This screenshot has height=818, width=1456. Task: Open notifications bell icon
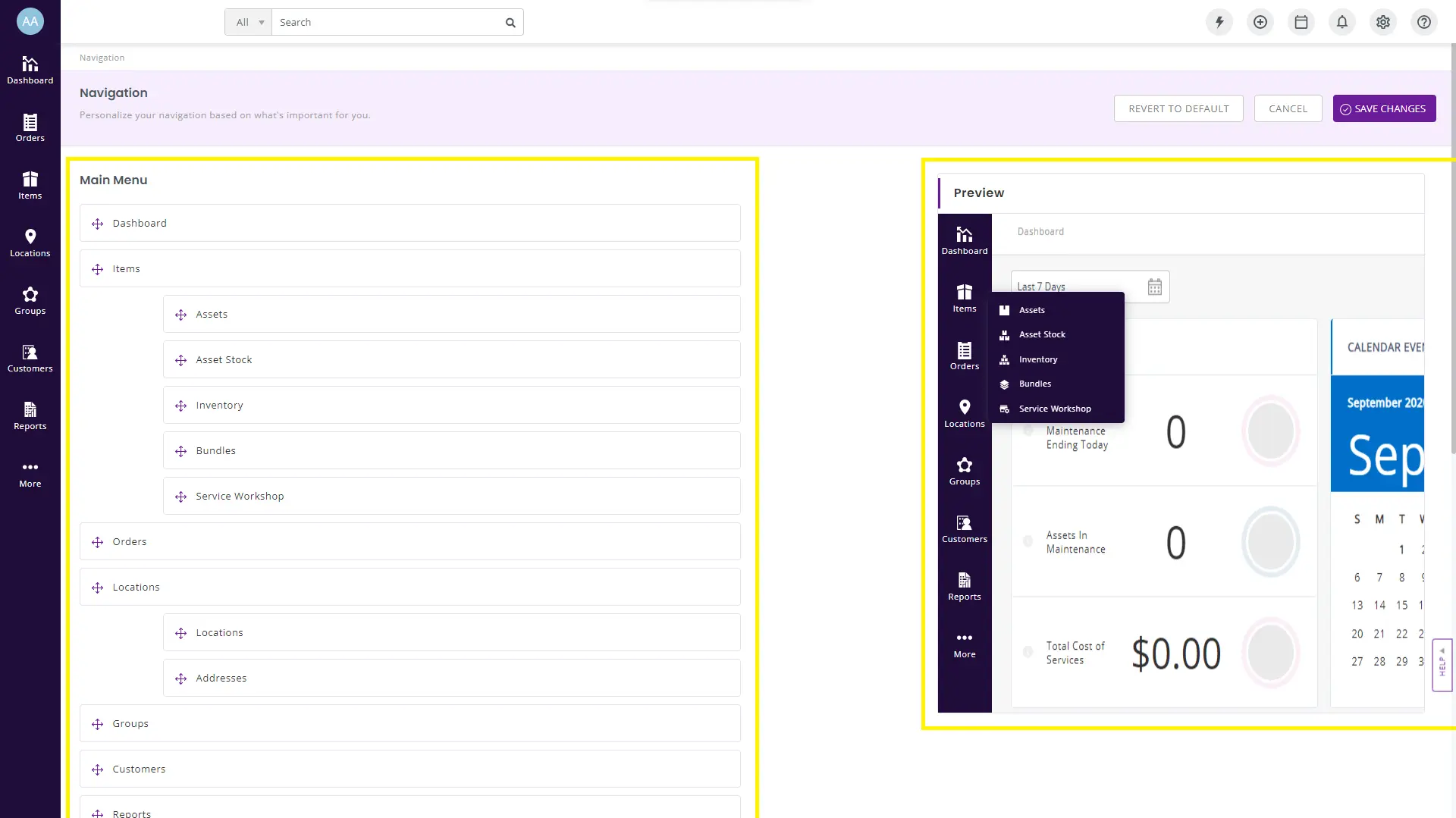pos(1342,22)
